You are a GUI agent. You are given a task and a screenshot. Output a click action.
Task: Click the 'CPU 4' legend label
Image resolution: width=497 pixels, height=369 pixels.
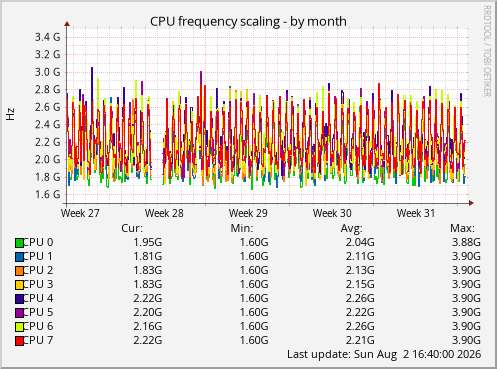click(38, 298)
